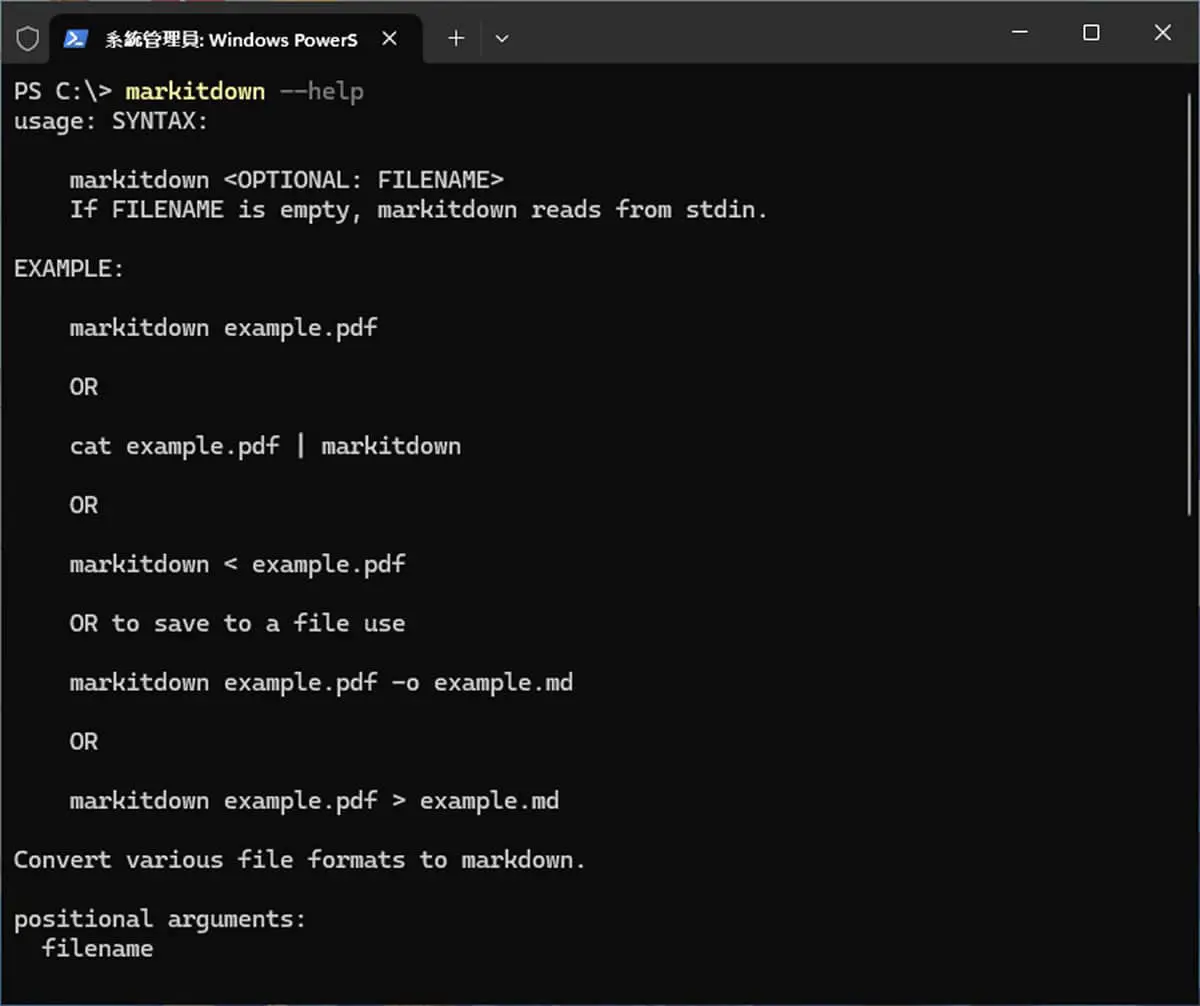Viewport: 1200px width, 1006px height.
Task: Open a new tab with the plus button
Action: tap(456, 38)
